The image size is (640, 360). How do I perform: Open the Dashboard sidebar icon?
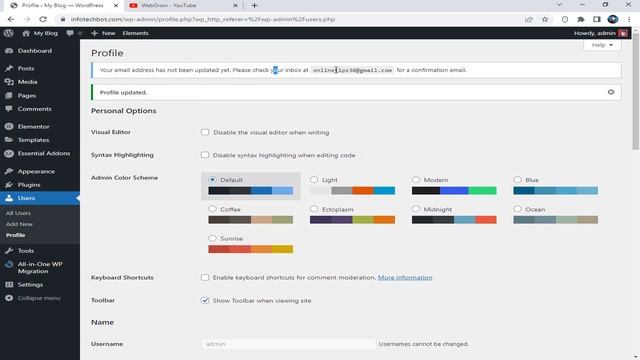9,51
